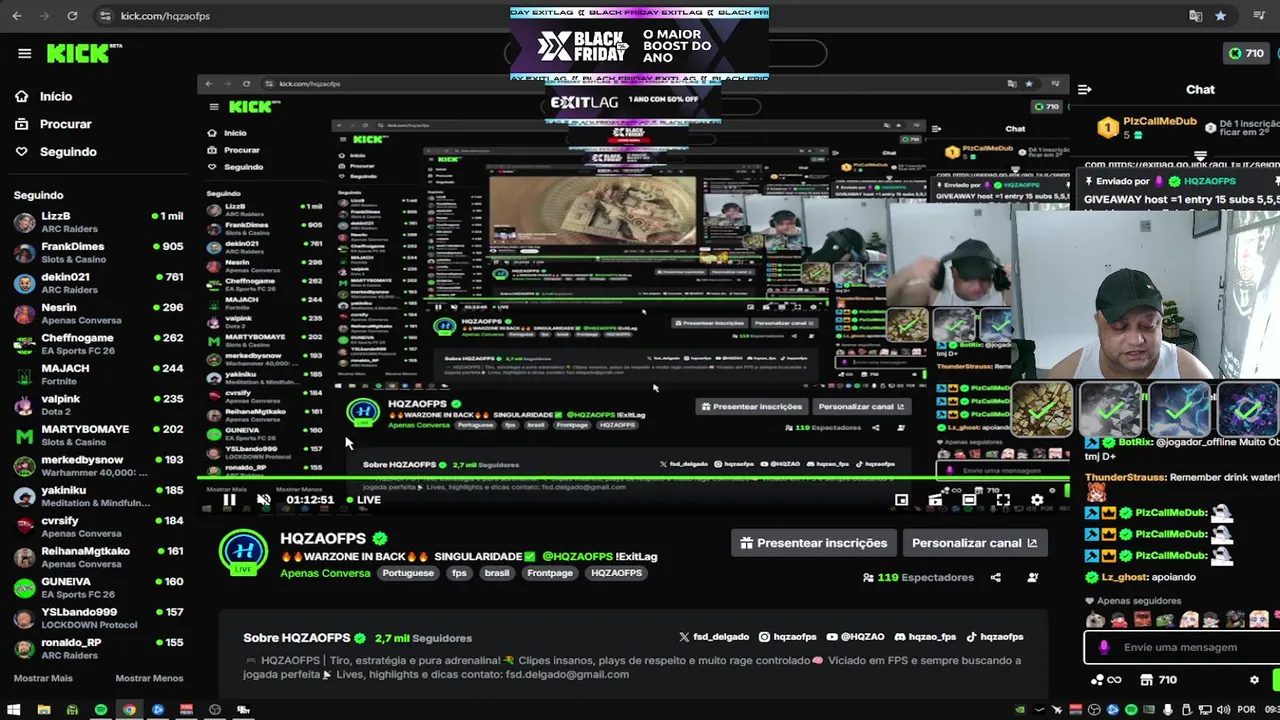
Task: Open Procurar in the sidebar
Action: tap(52, 124)
